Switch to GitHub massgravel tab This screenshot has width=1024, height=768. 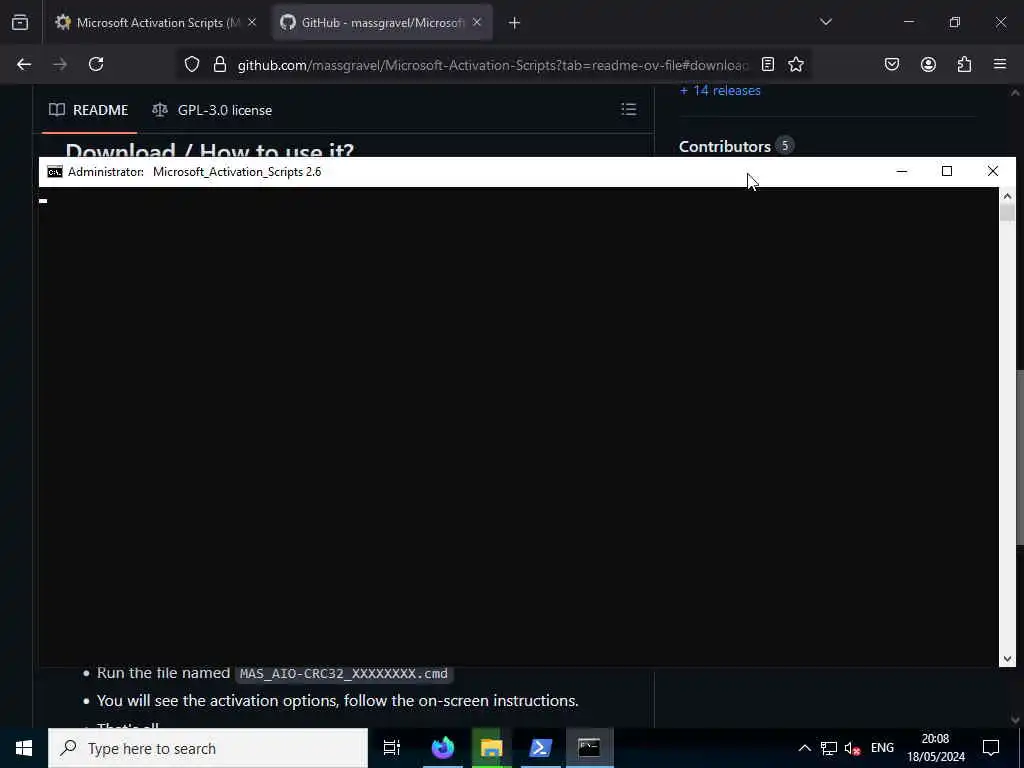(x=382, y=23)
